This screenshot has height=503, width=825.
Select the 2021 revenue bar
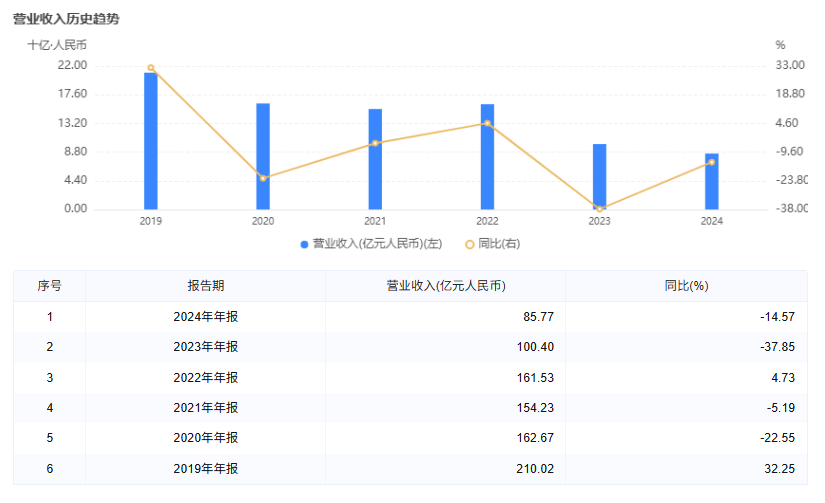point(375,159)
